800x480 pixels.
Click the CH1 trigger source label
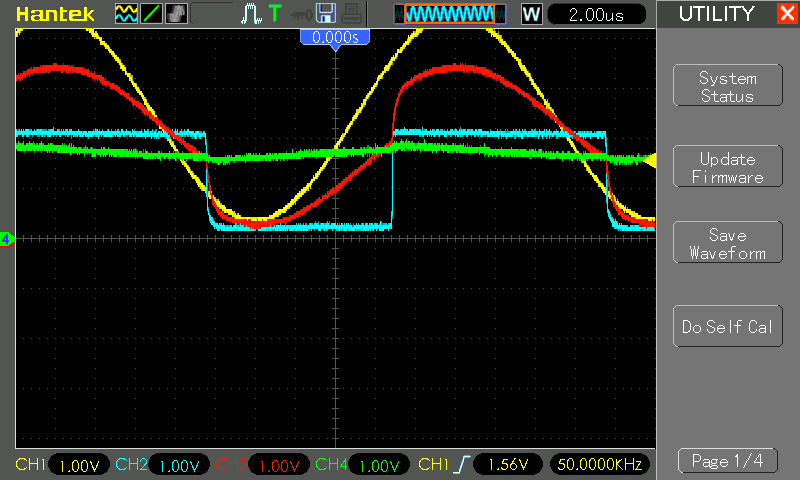433,464
